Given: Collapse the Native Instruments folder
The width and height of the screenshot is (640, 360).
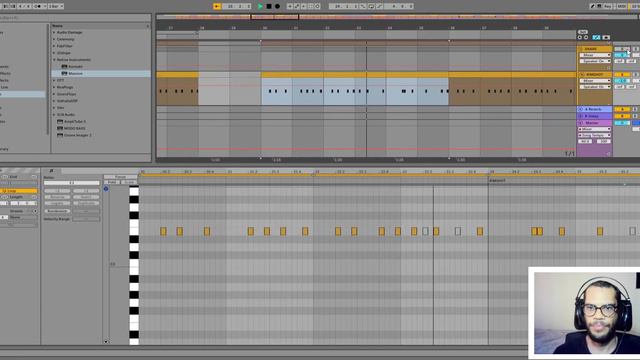Looking at the screenshot, I should [x=54, y=60].
